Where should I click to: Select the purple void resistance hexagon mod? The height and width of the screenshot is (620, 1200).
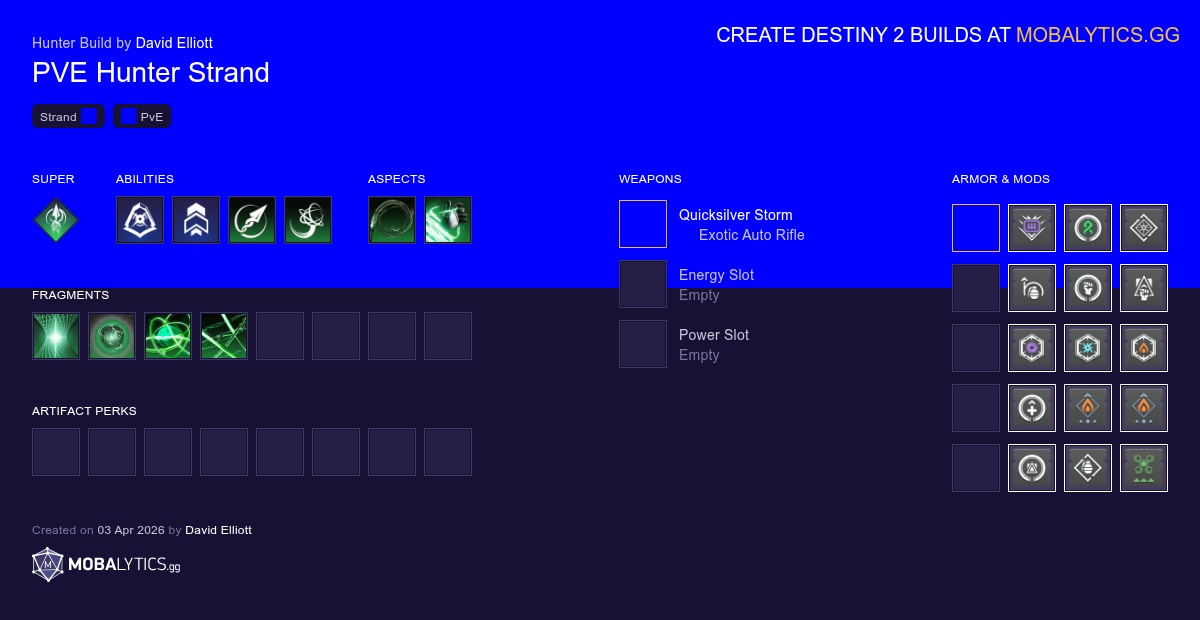pyautogui.click(x=1032, y=348)
